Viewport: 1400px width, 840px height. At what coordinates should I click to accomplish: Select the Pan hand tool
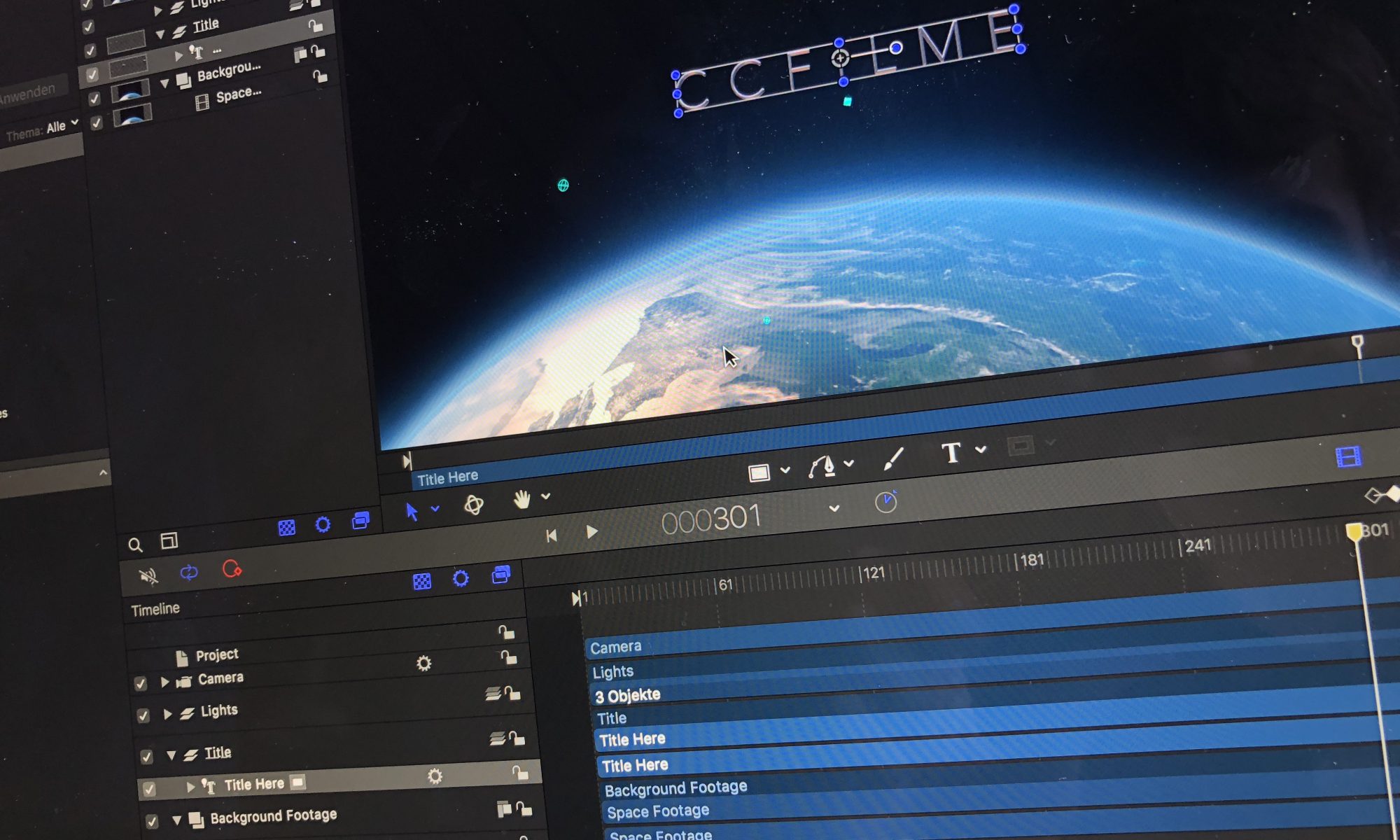point(521,500)
